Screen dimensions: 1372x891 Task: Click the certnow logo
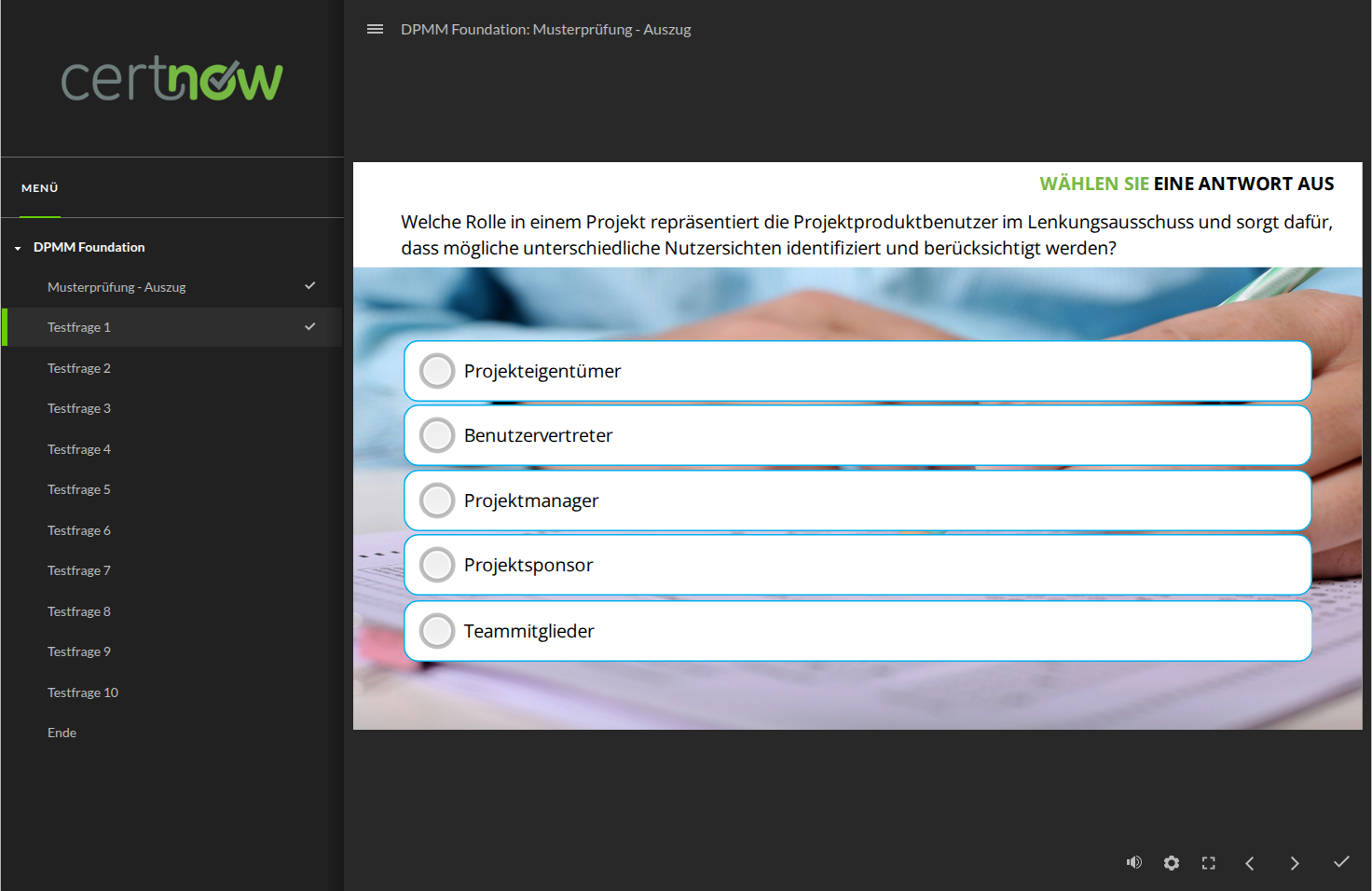pyautogui.click(x=171, y=79)
